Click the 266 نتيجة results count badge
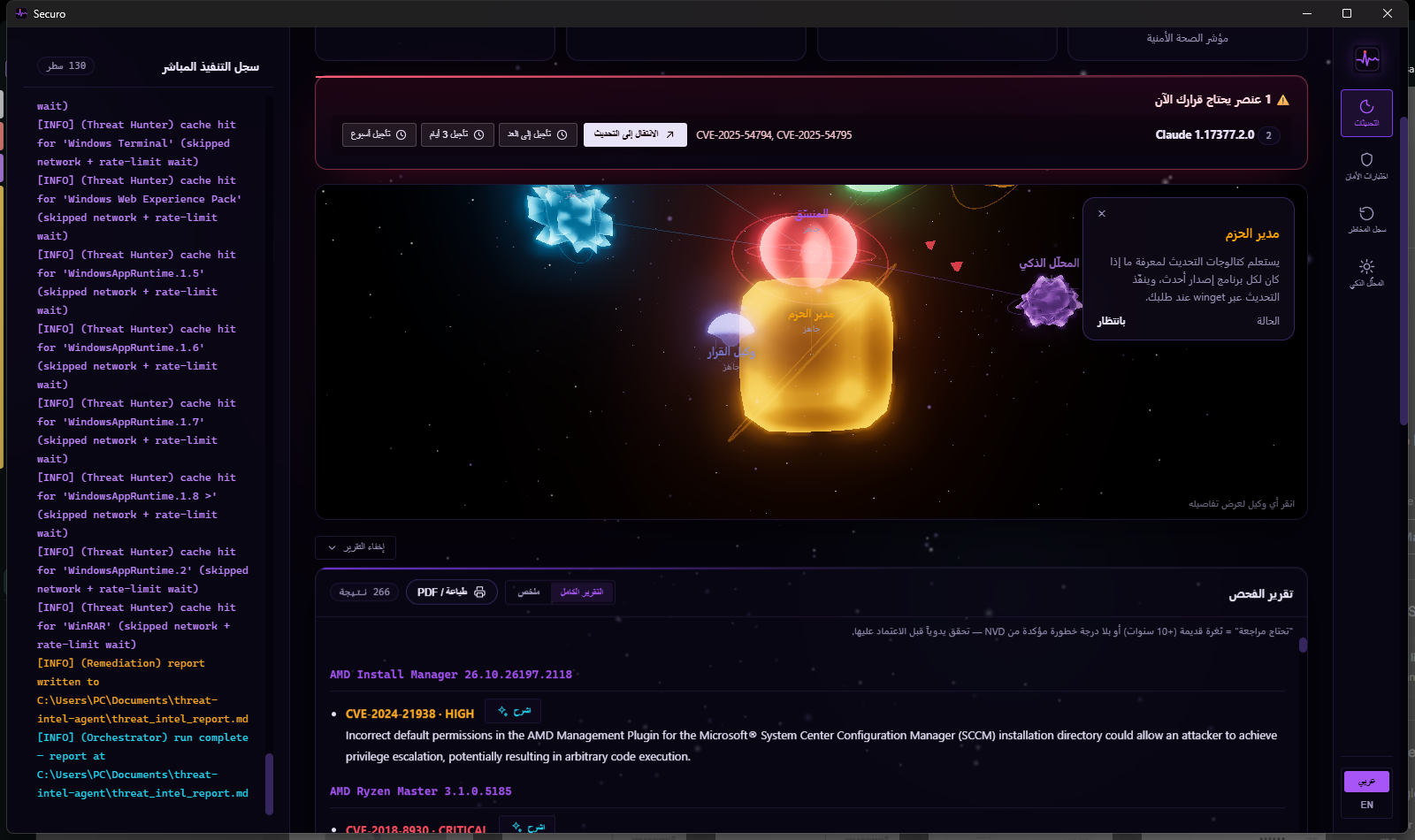The width and height of the screenshot is (1415, 840). 364,592
